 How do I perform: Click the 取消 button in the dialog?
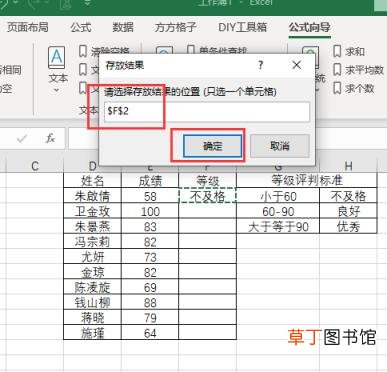coord(280,146)
